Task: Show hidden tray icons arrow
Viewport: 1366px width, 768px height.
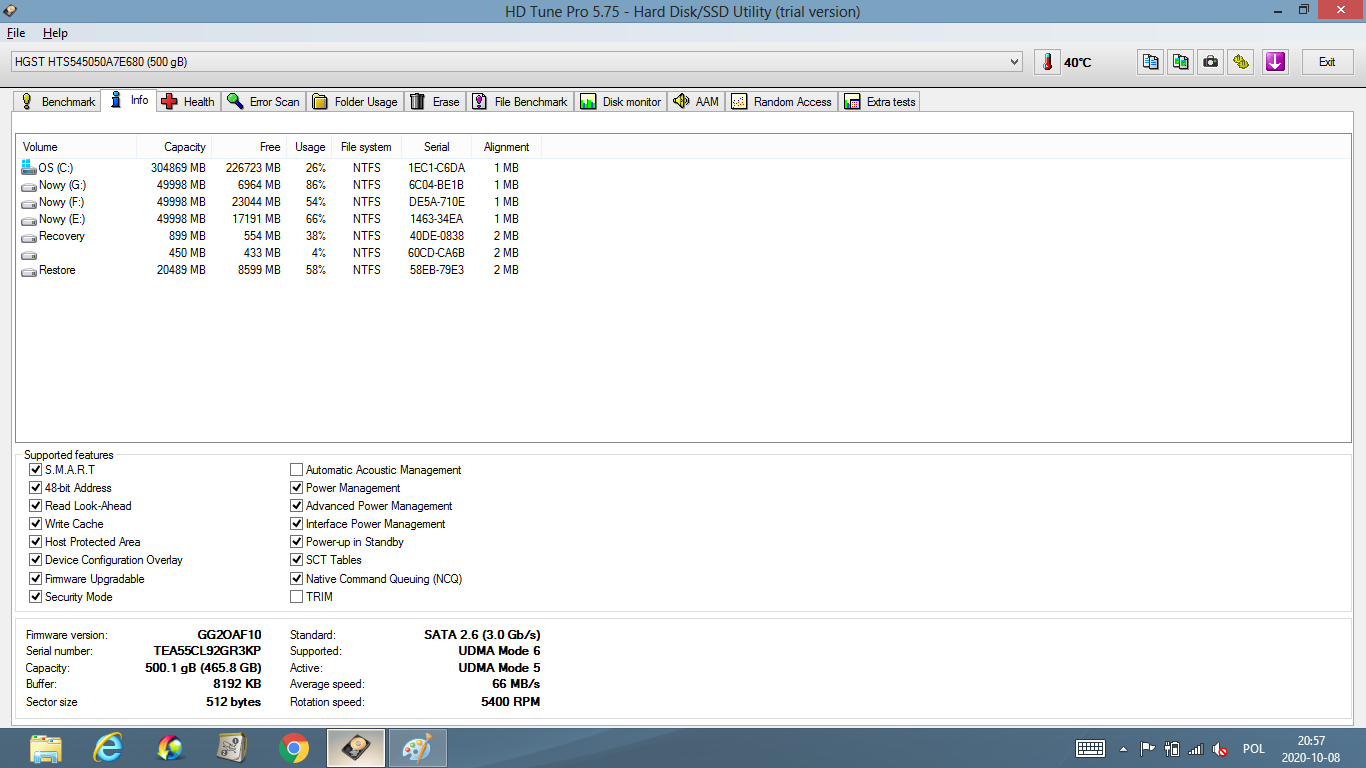Action: coord(1123,748)
